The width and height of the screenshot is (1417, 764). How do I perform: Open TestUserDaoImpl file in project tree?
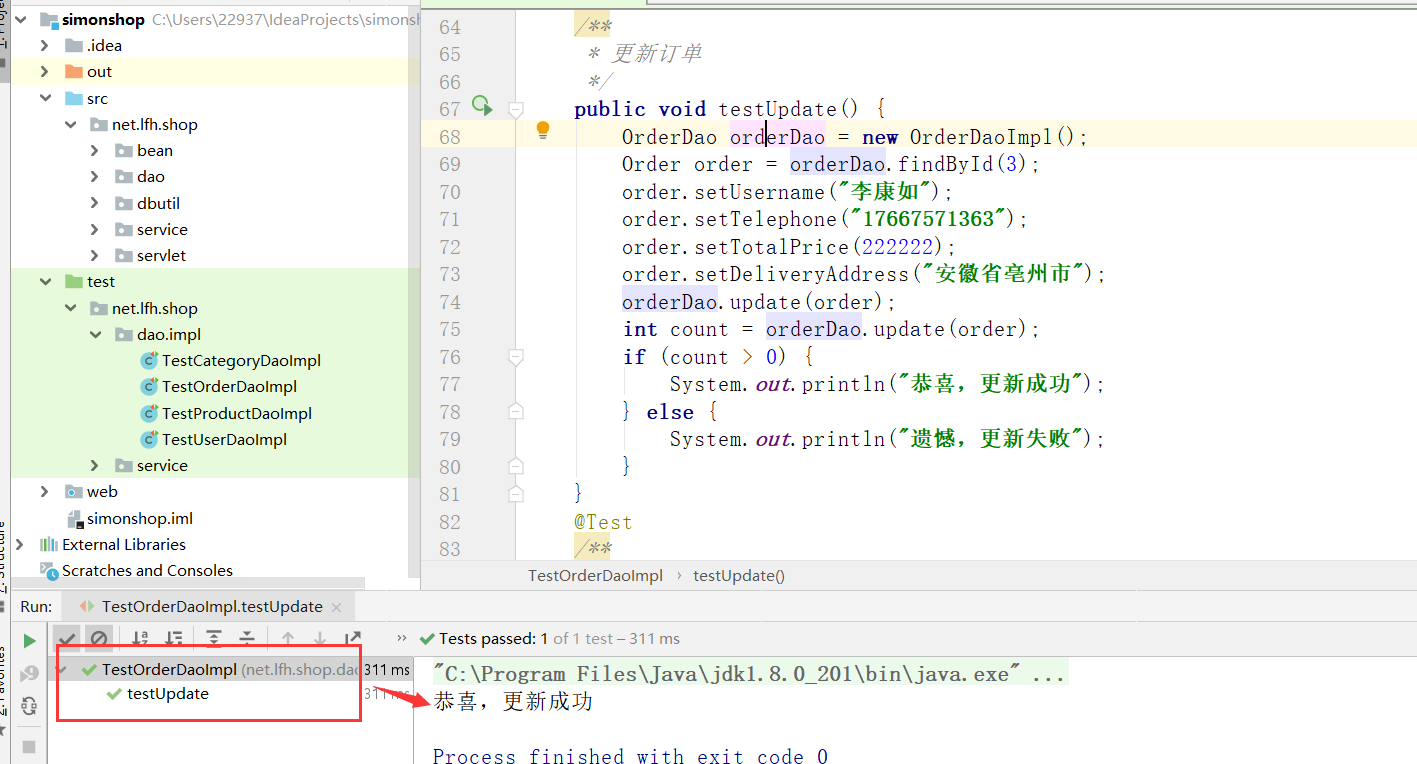[x=224, y=439]
